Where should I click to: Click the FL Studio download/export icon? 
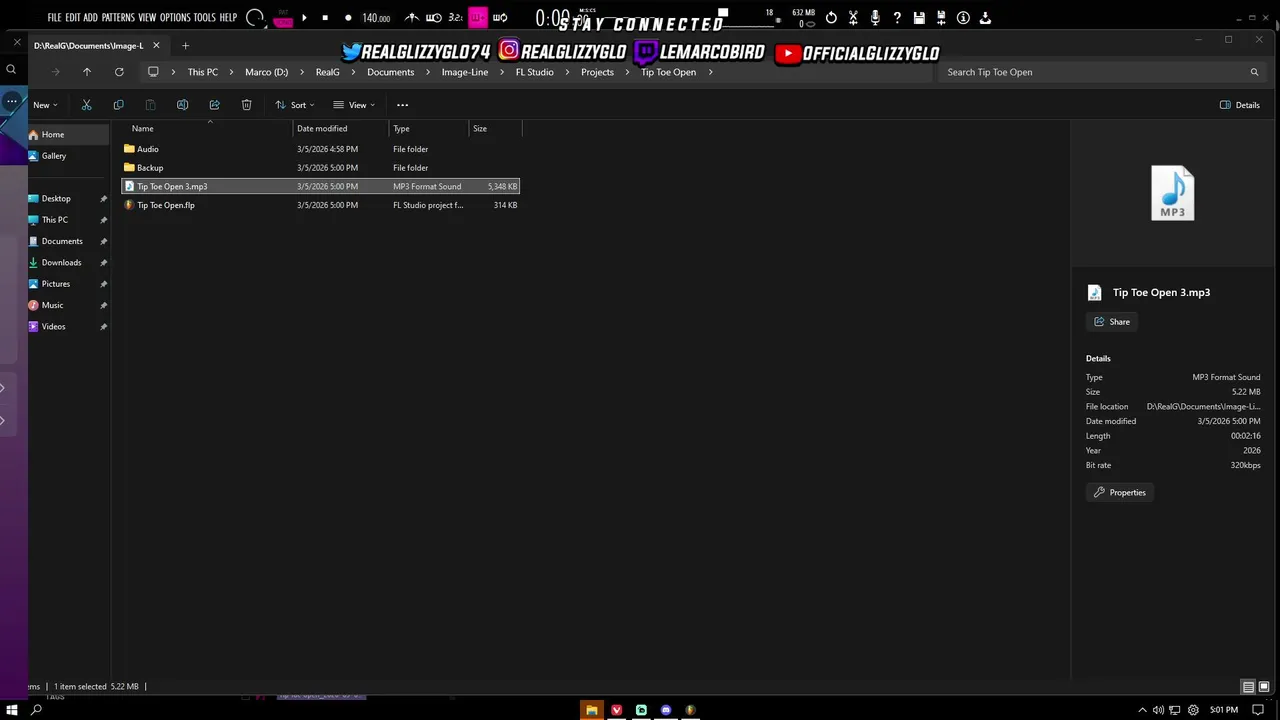tap(985, 18)
